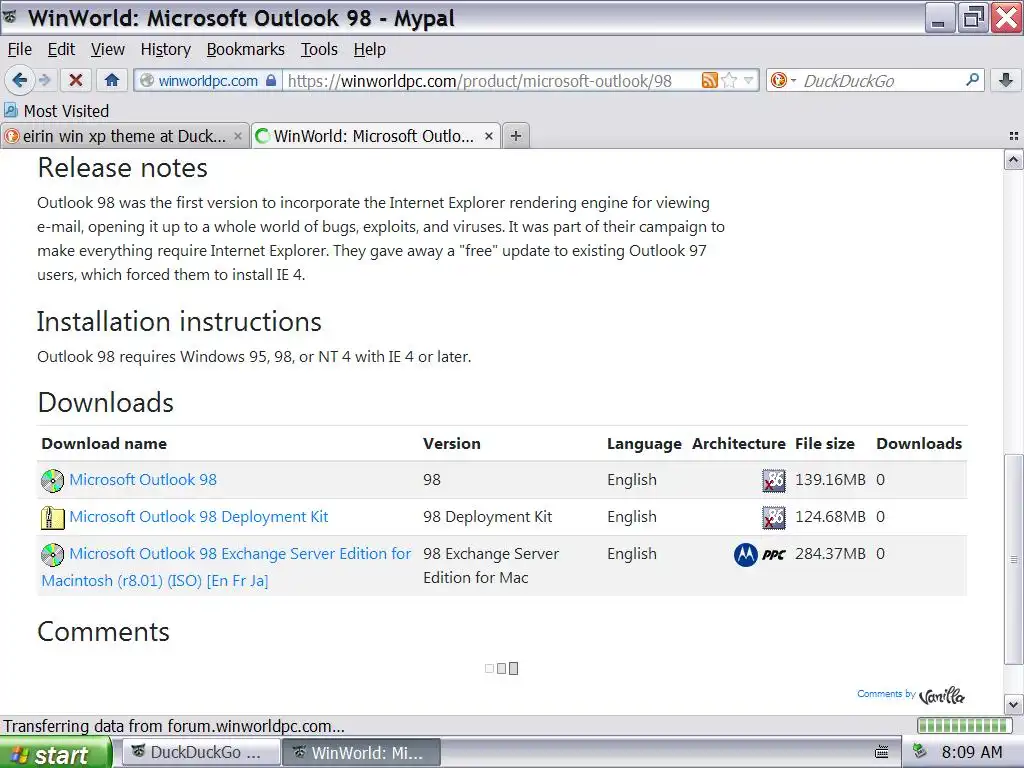Click the search magnifier icon

click(x=972, y=80)
